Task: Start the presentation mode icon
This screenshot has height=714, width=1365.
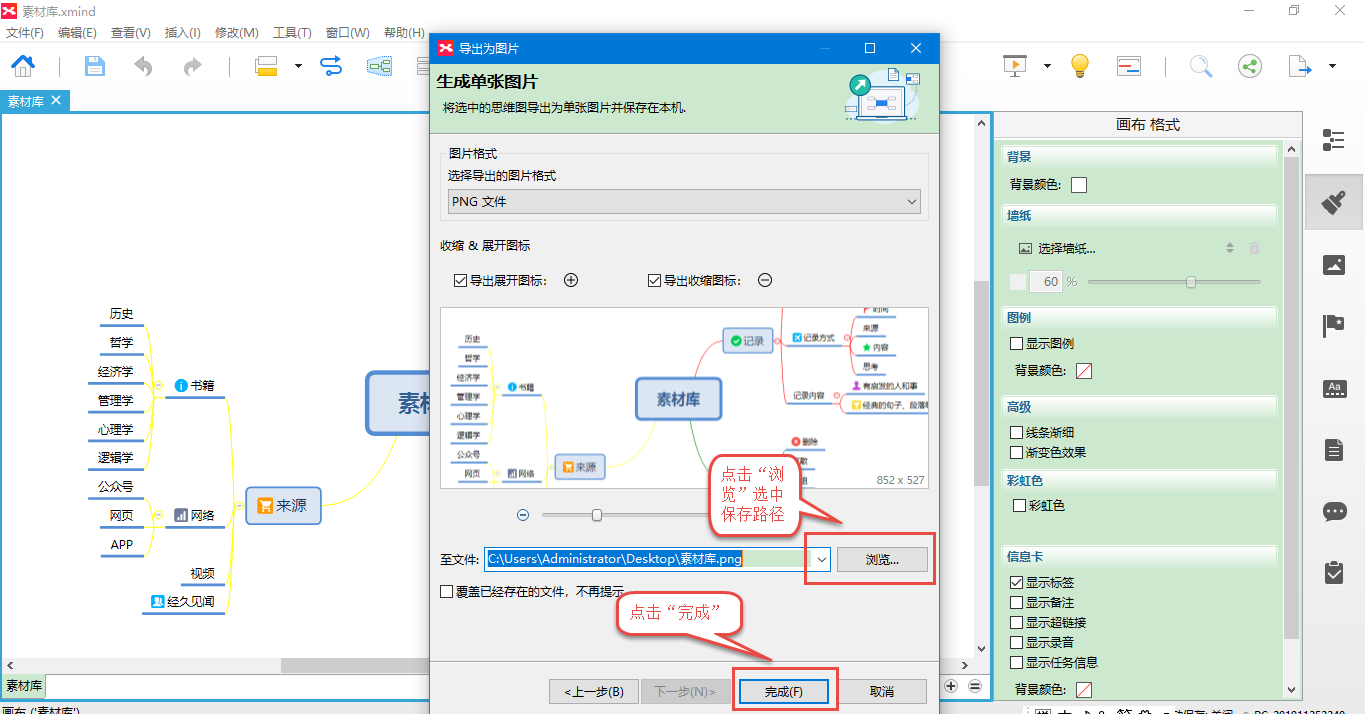Action: point(1016,66)
